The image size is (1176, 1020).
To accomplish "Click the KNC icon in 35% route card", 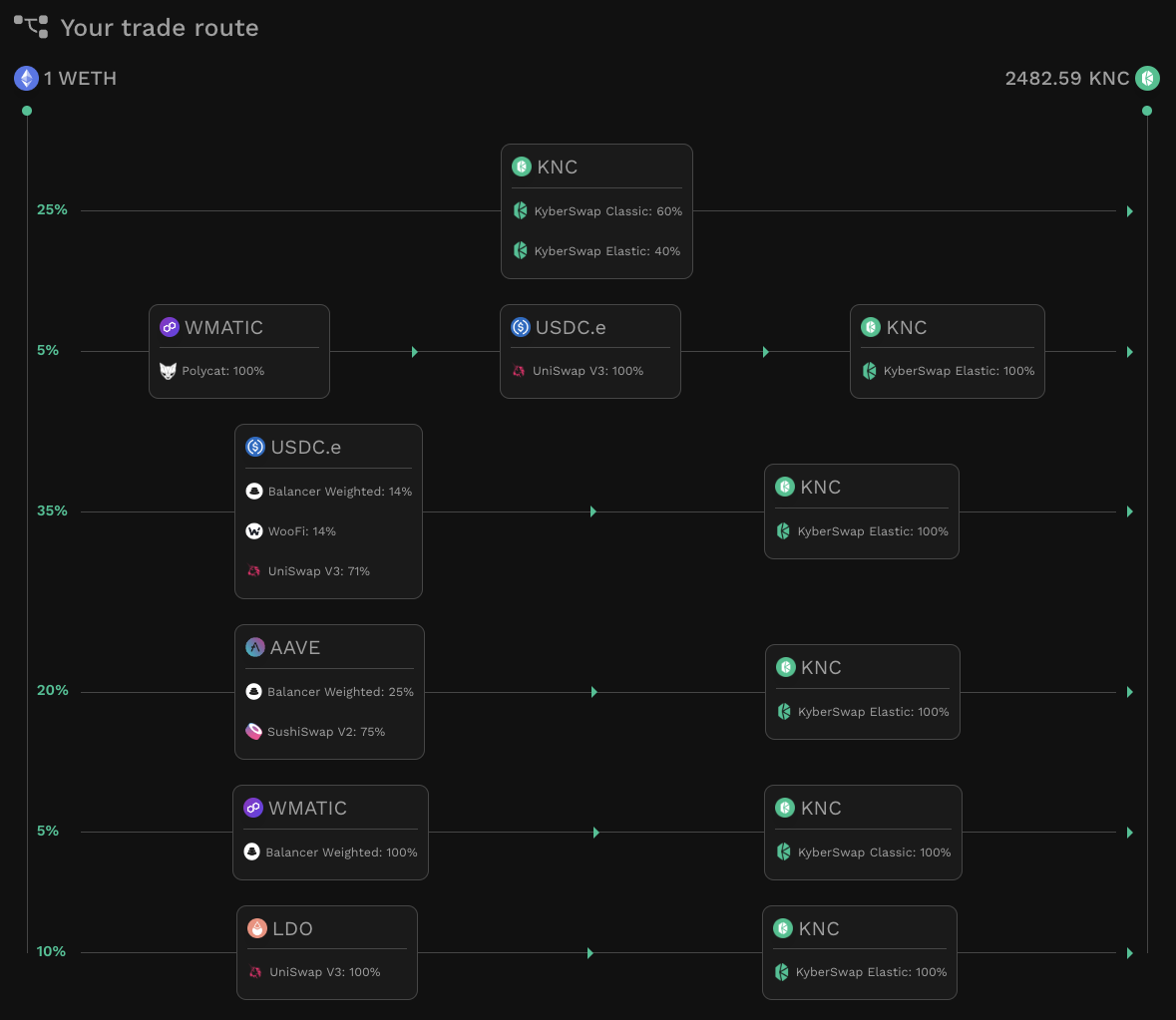I will point(785,487).
